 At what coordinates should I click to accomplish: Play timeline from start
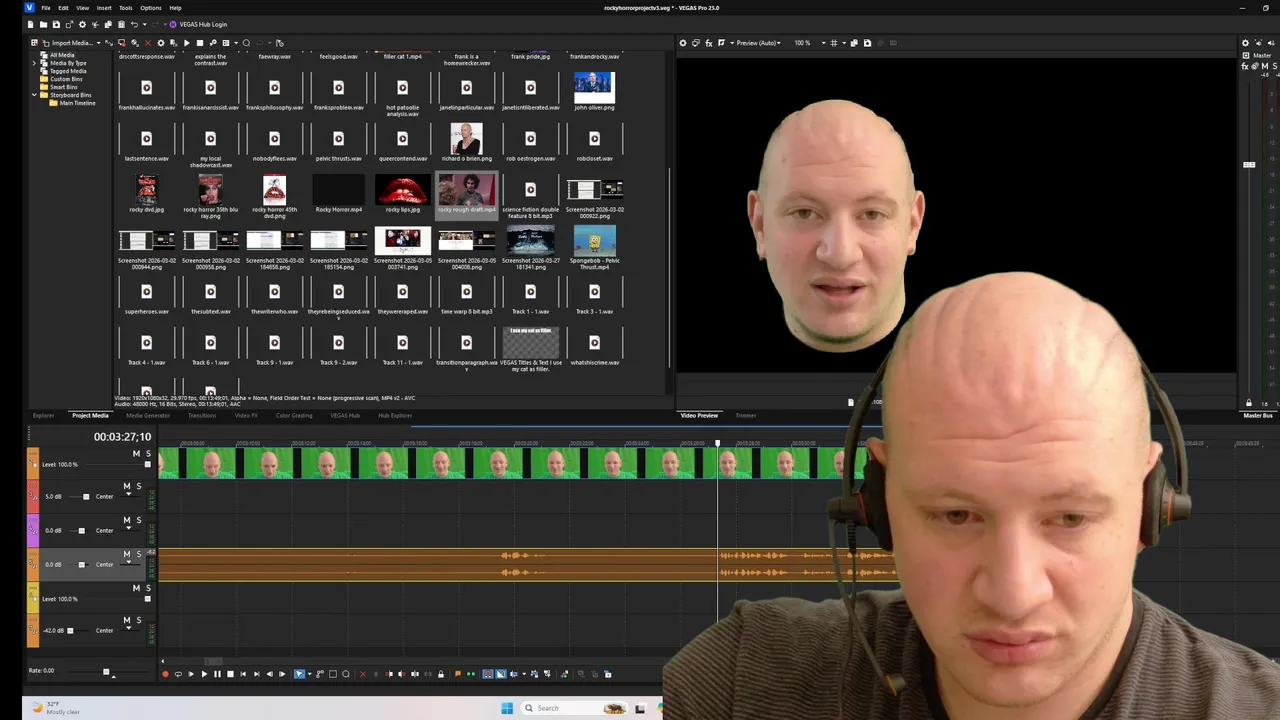191,674
